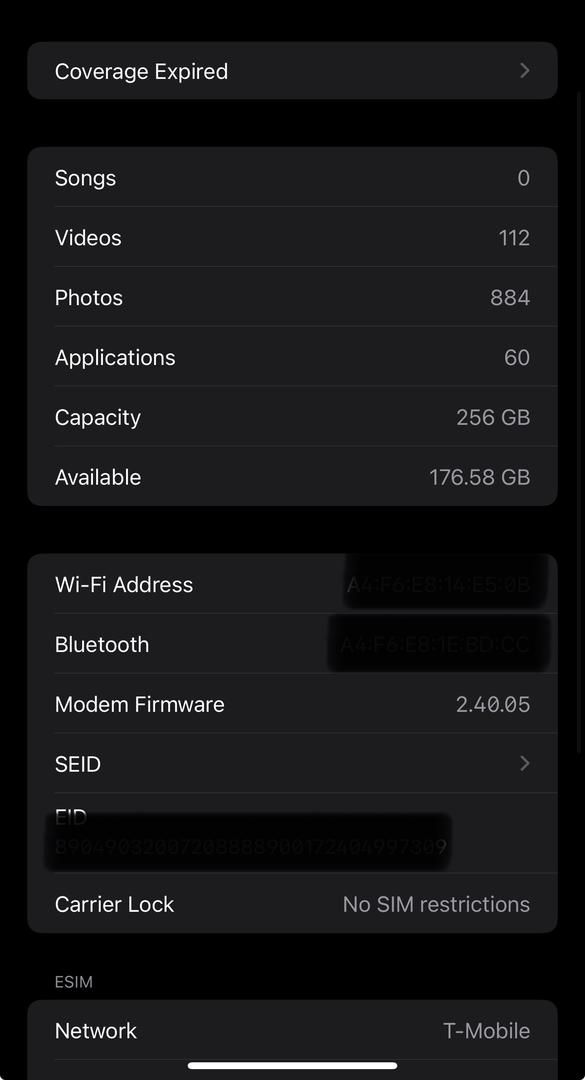Tap the Capacity 256 GB row
The image size is (585, 1080).
point(292,417)
